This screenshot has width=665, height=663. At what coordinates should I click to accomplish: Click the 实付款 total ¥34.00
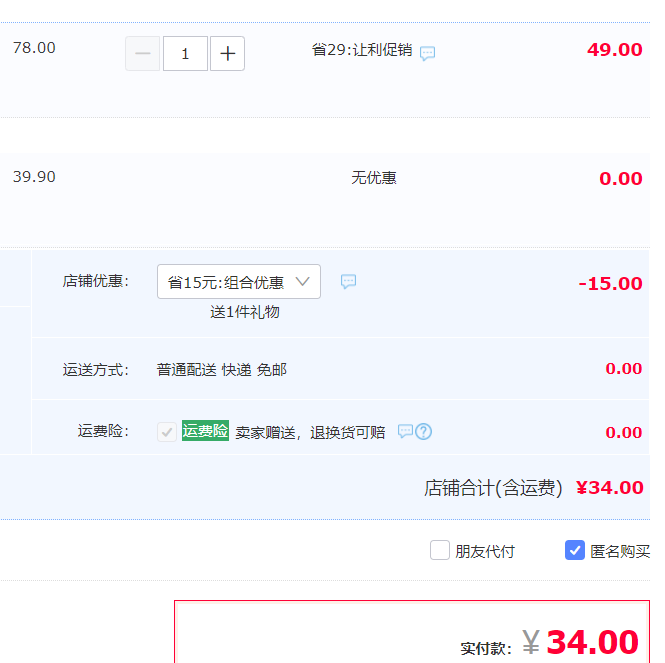point(592,642)
